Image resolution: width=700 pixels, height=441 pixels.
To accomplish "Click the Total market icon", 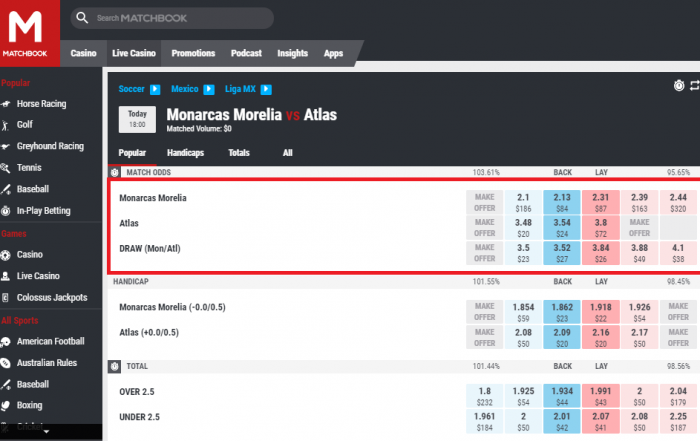I will pyautogui.click(x=115, y=366).
